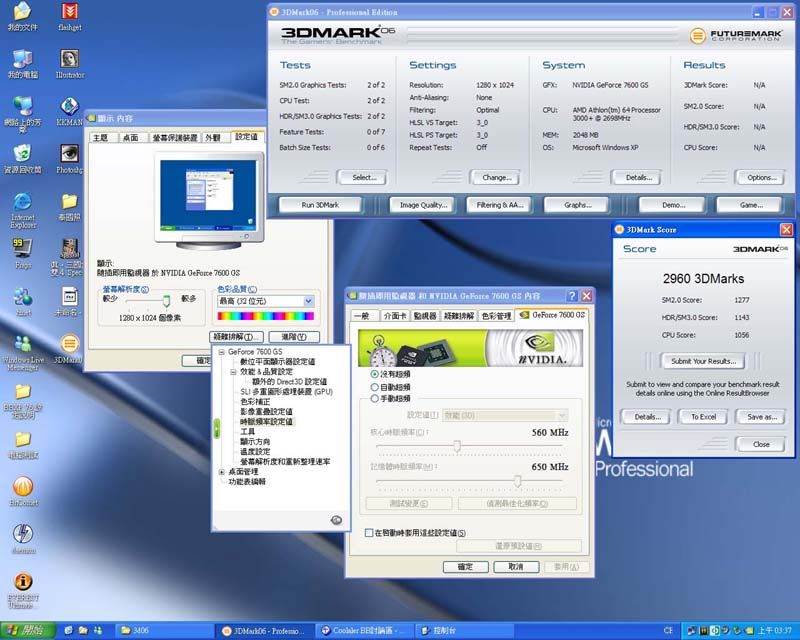Click Submit Your Results button
Screen dimensions: 800x640
(703, 361)
